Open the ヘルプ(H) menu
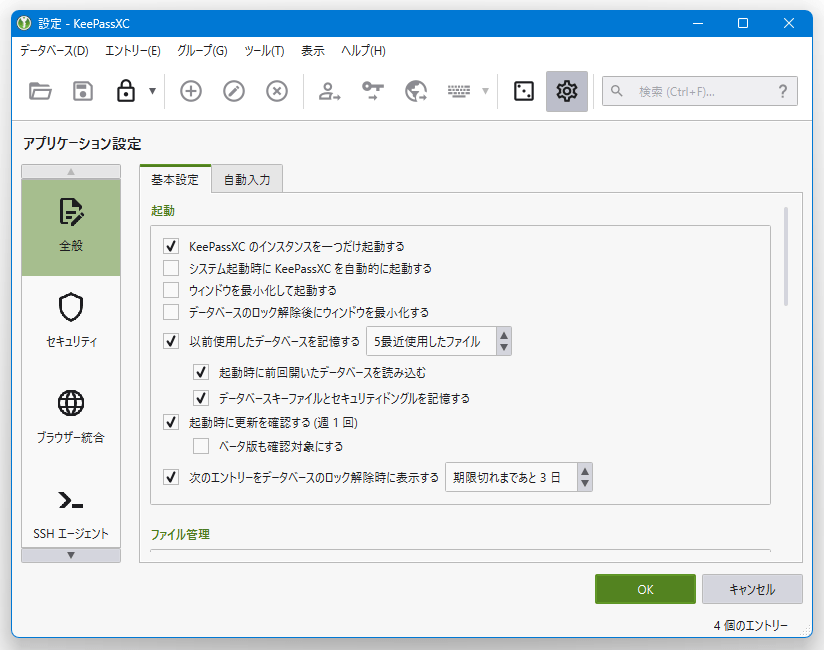824x650 pixels. (363, 51)
